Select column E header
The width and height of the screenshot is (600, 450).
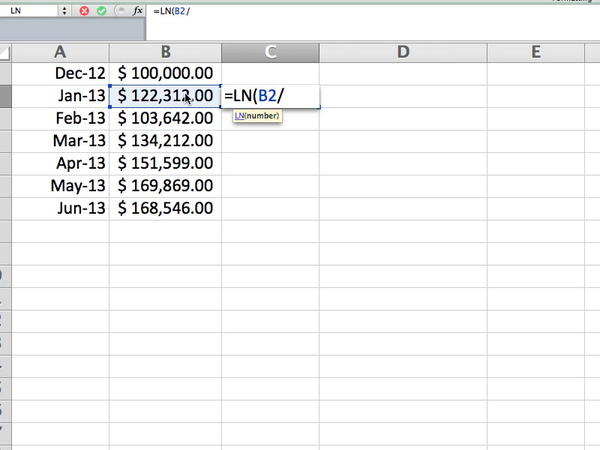pos(536,52)
